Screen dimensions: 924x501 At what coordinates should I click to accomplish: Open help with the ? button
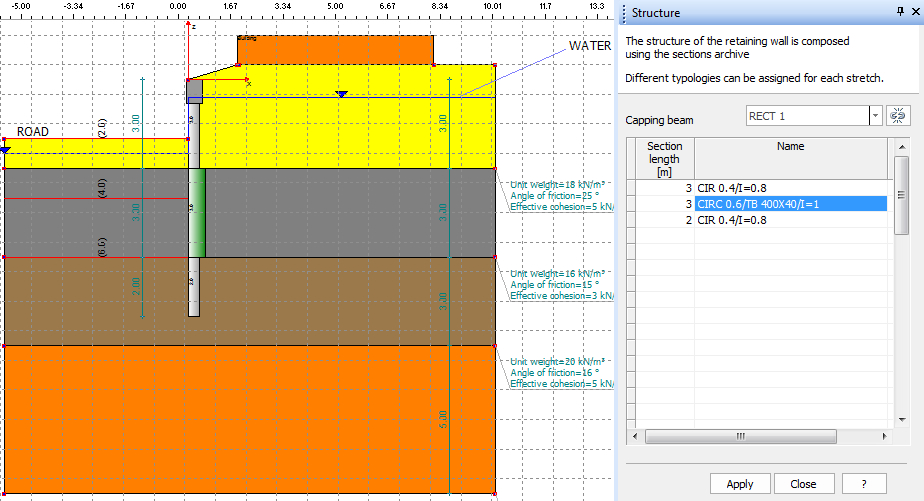[x=864, y=484]
